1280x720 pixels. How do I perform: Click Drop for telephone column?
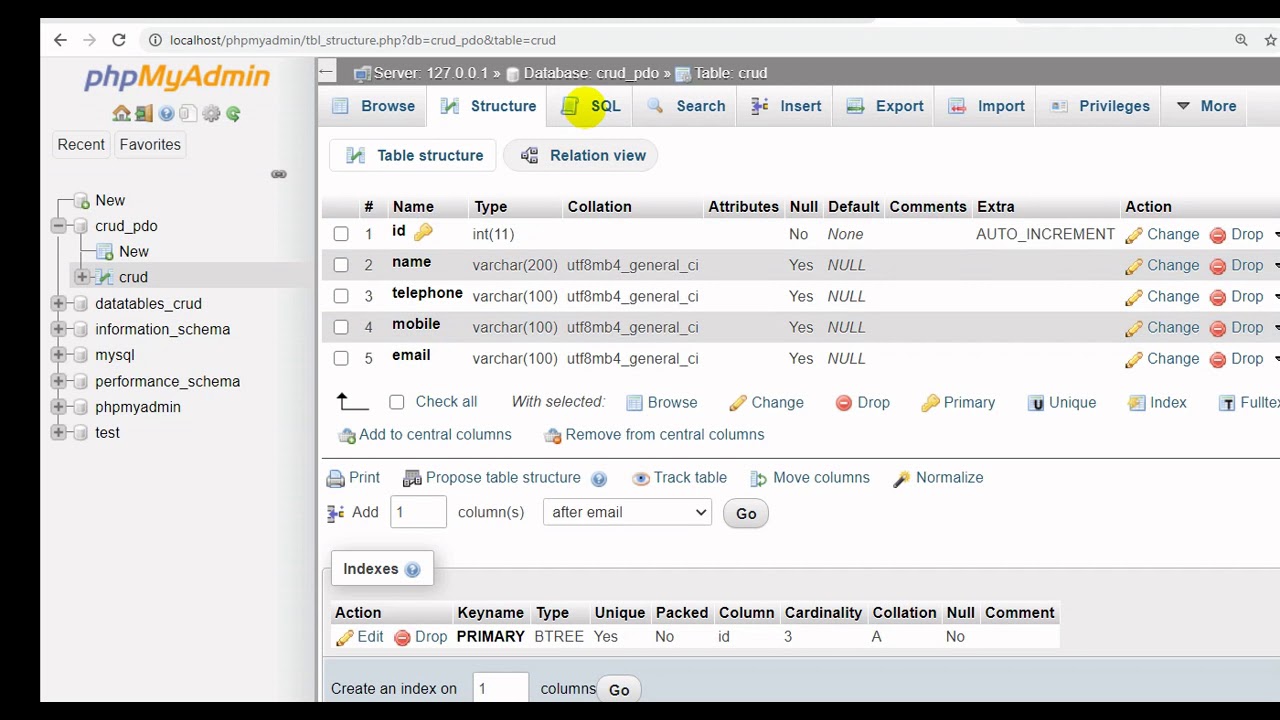pos(1236,296)
